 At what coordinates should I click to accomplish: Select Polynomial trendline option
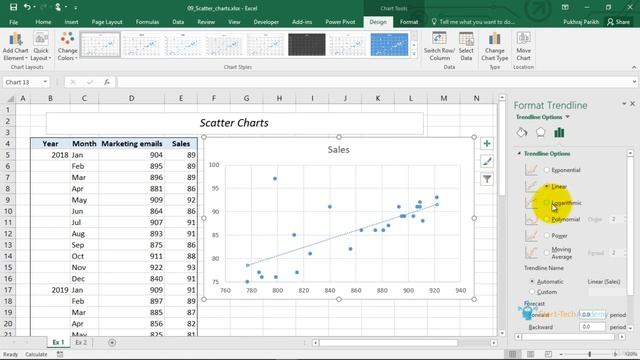pos(547,219)
